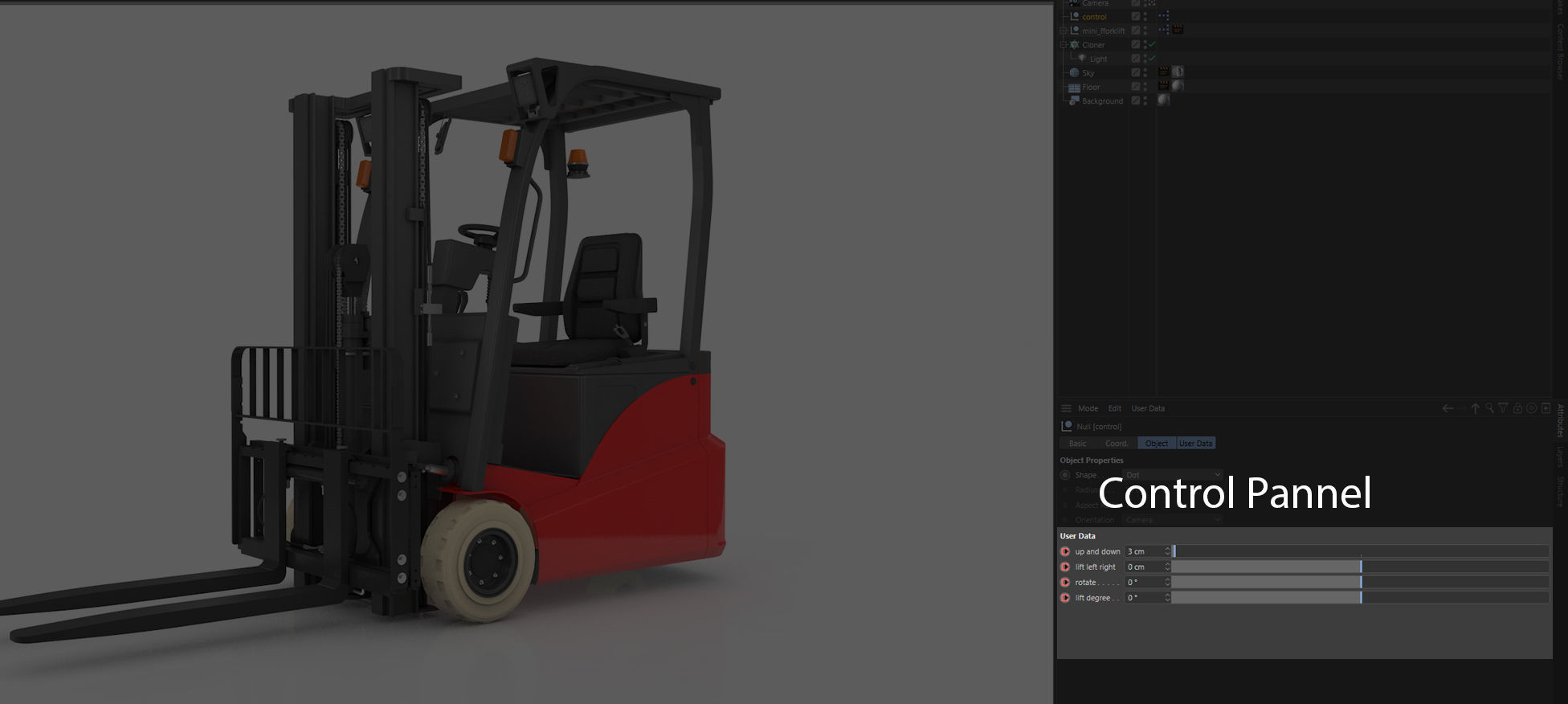
Task: Click the Background object icon
Action: (1073, 101)
